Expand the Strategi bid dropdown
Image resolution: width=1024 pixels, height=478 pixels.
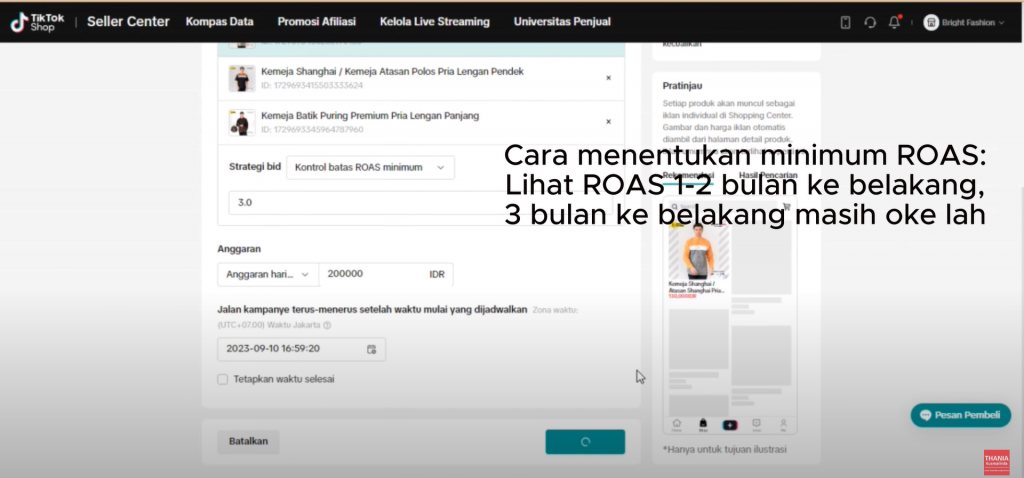tap(370, 167)
